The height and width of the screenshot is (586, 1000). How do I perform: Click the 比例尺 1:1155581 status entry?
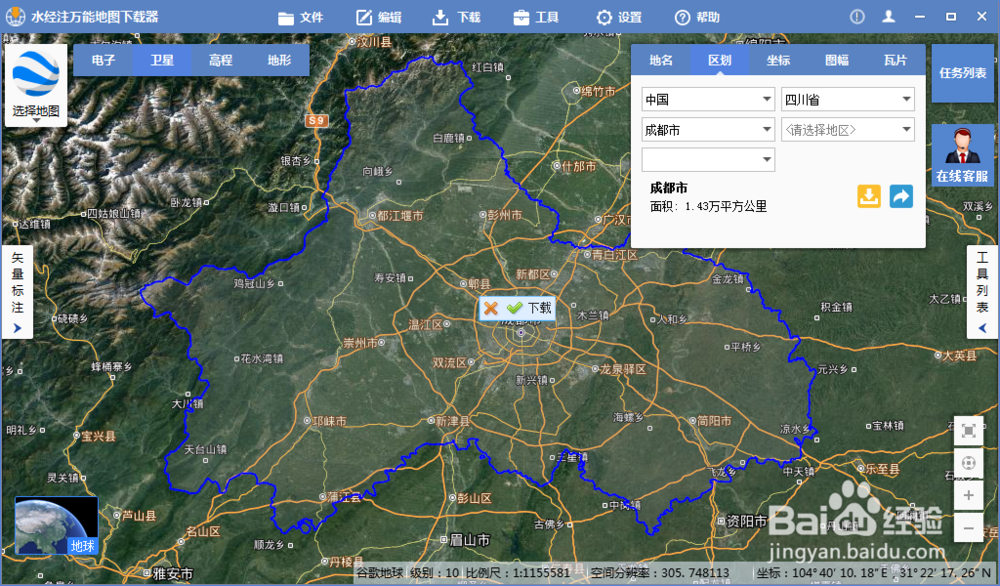[x=518, y=573]
